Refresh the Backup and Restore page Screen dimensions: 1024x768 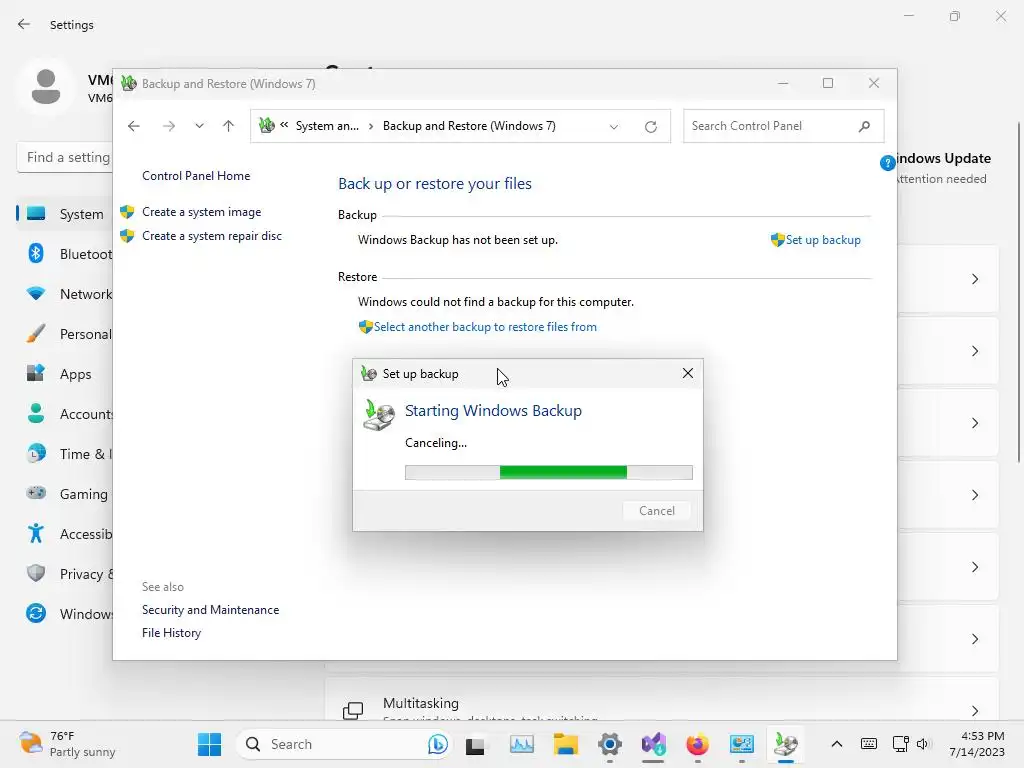pyautogui.click(x=650, y=127)
